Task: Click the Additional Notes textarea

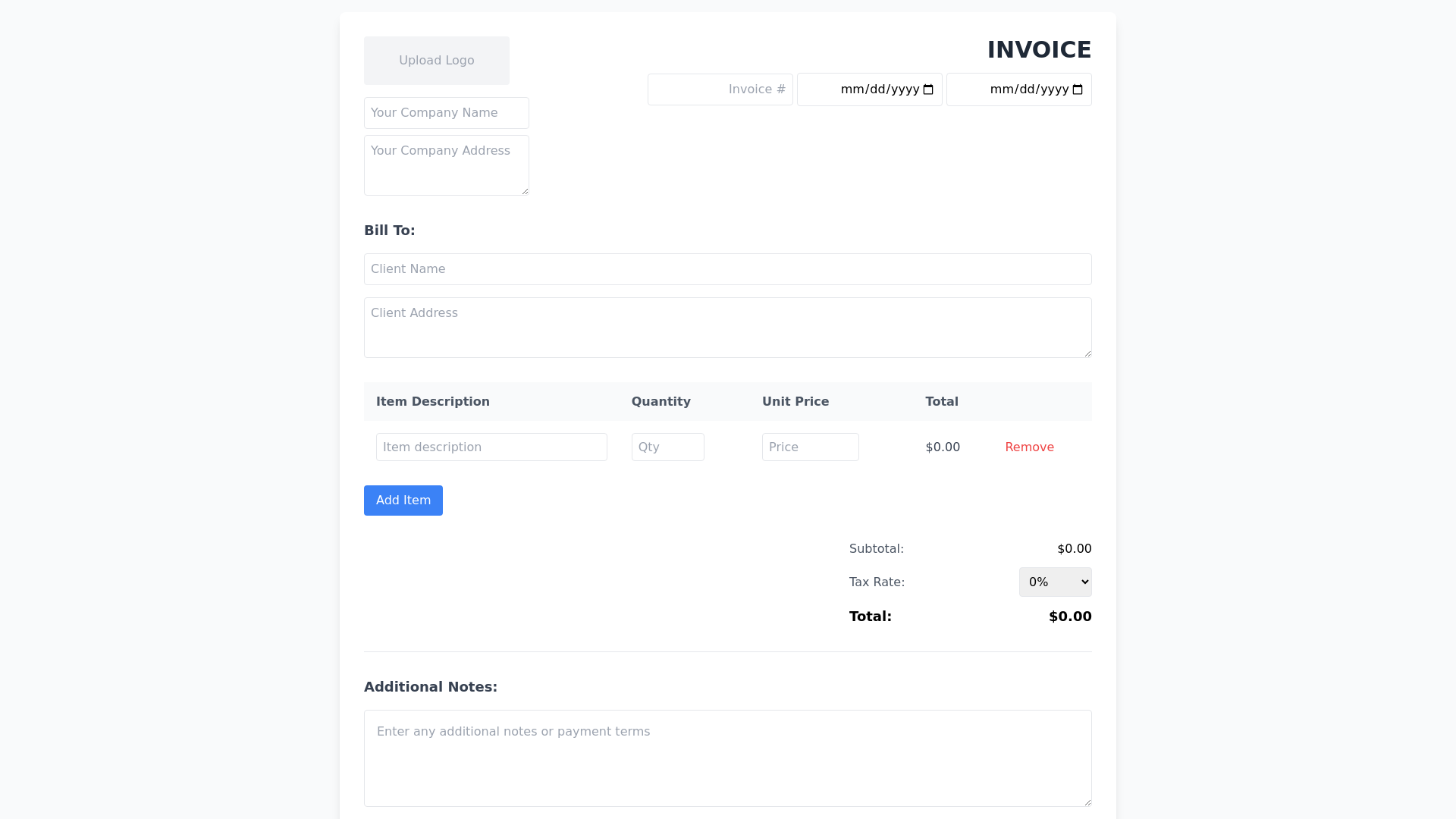Action: (728, 758)
